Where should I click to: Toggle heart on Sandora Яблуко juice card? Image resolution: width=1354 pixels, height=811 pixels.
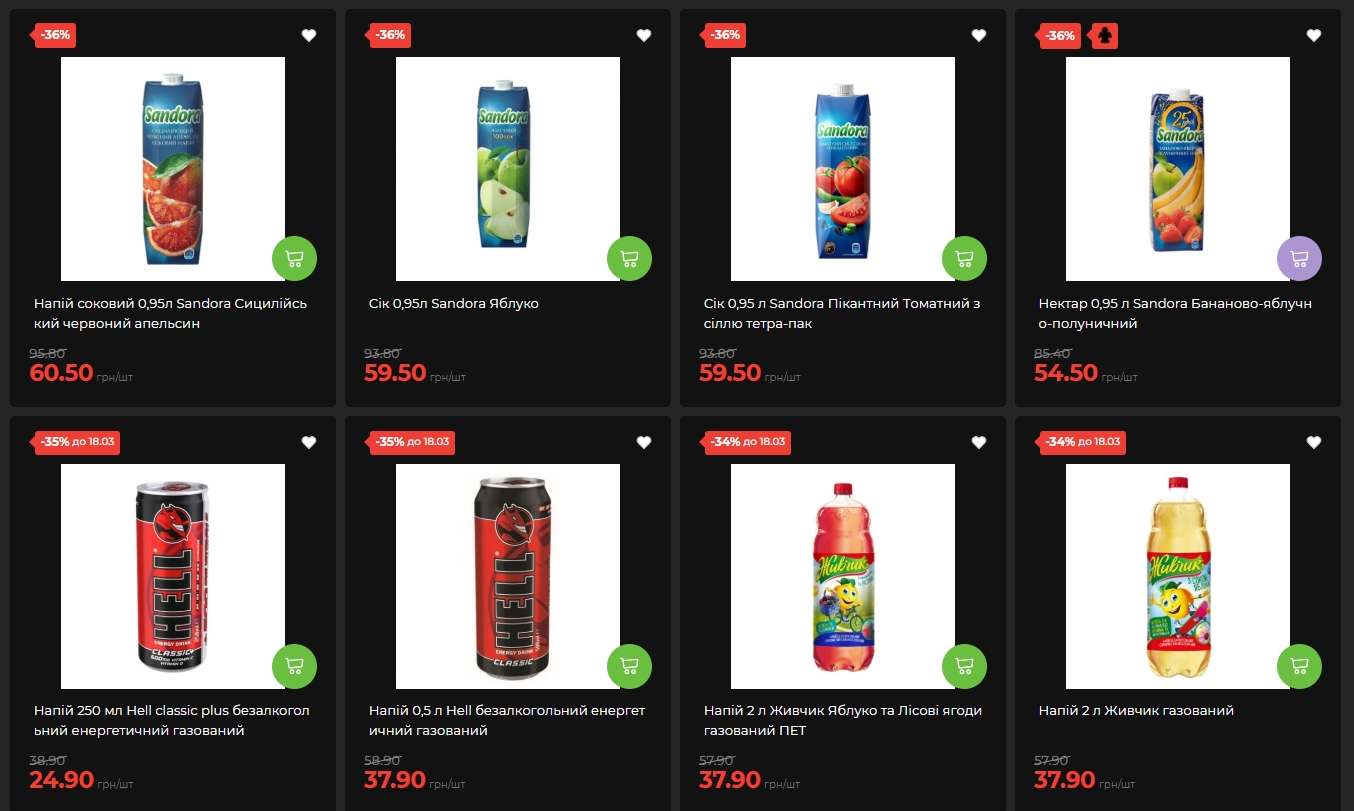(644, 36)
